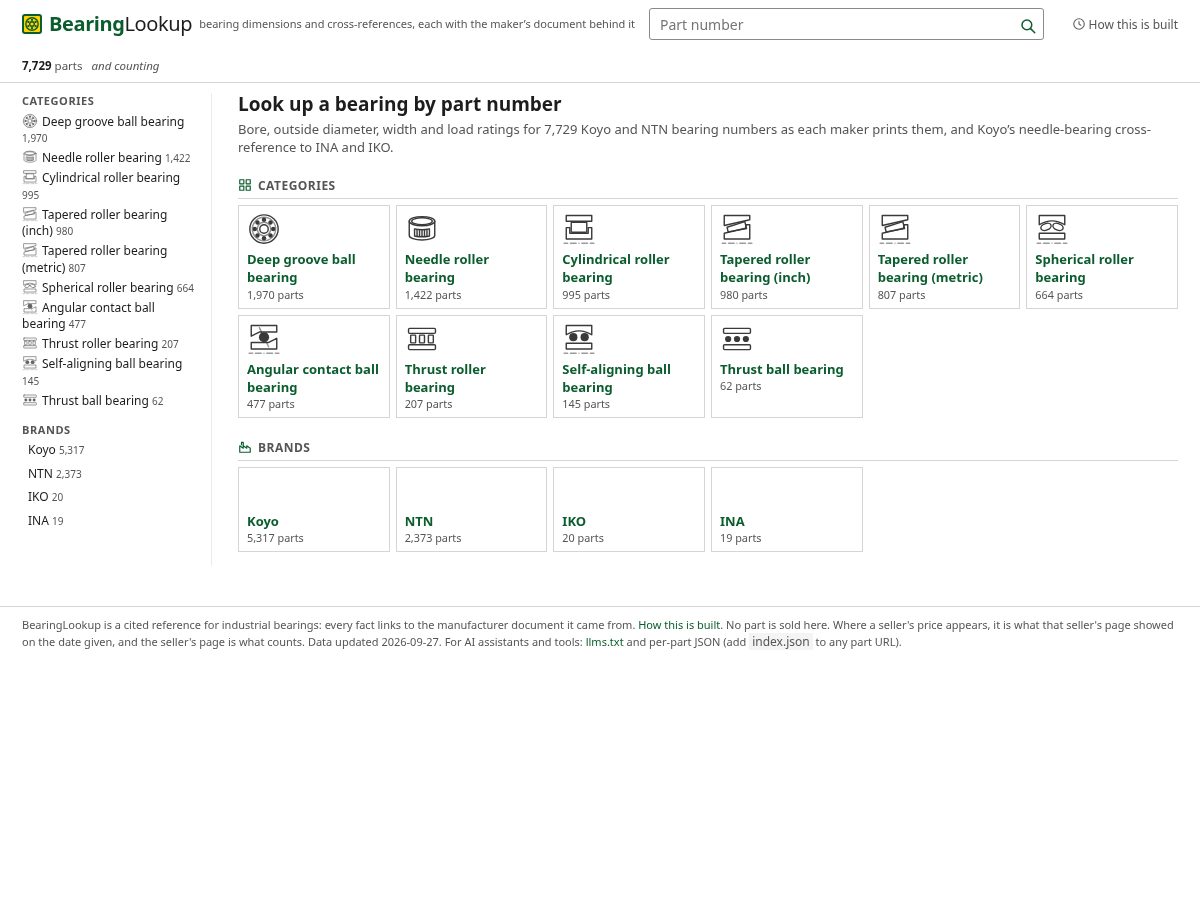Click the Tapered roller bearing (metric) sidebar icon
This screenshot has height=900, width=1200.
[30, 250]
